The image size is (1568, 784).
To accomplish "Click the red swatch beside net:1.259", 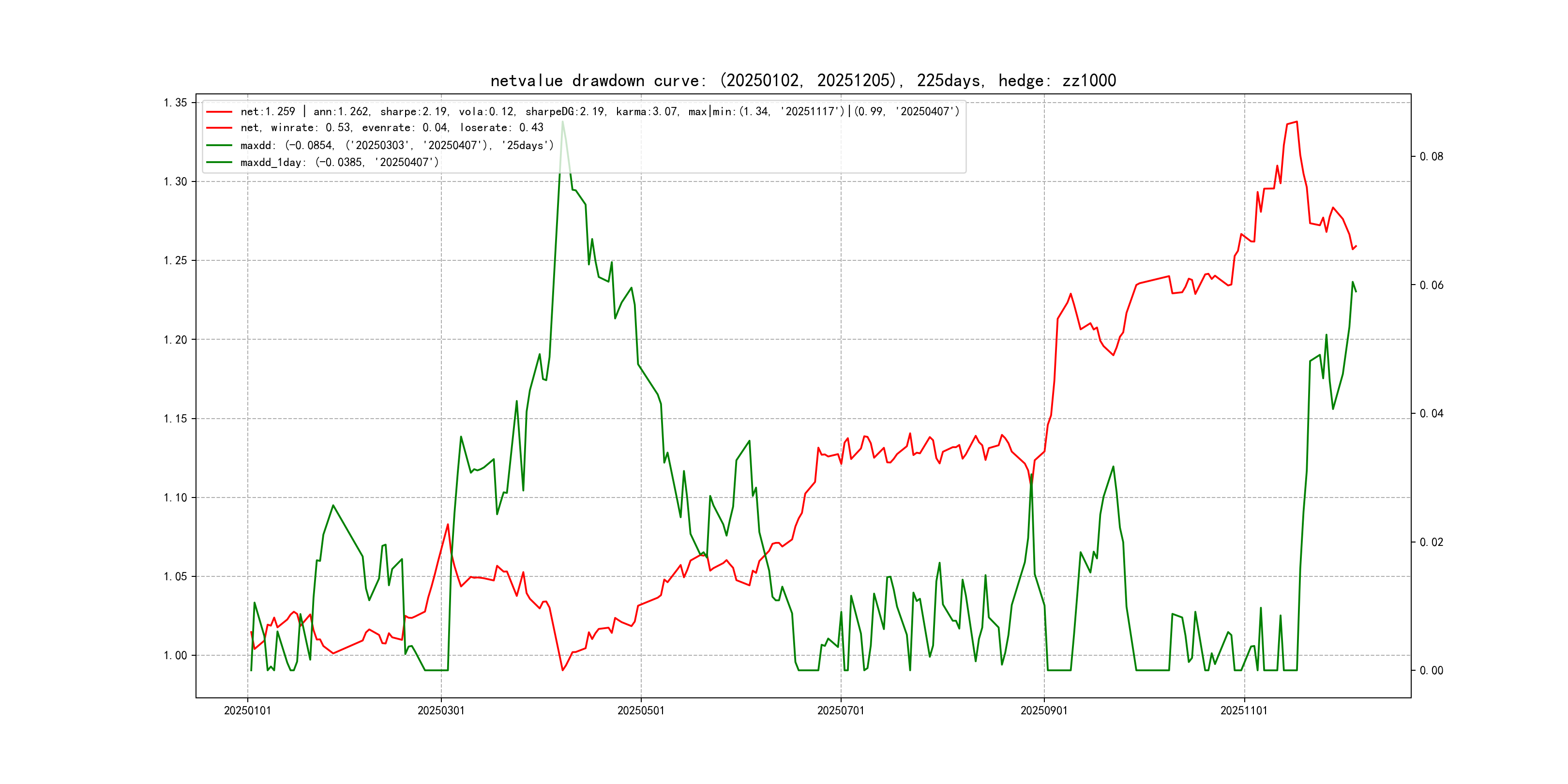I will click(219, 112).
